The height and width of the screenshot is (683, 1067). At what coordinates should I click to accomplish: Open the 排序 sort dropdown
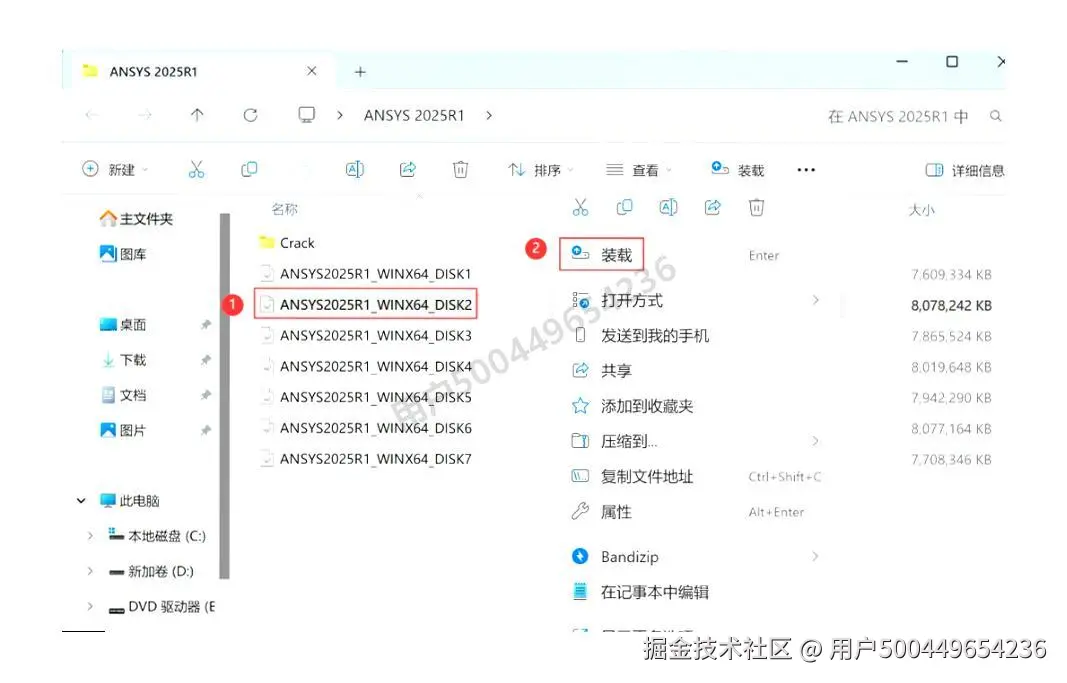(x=540, y=170)
